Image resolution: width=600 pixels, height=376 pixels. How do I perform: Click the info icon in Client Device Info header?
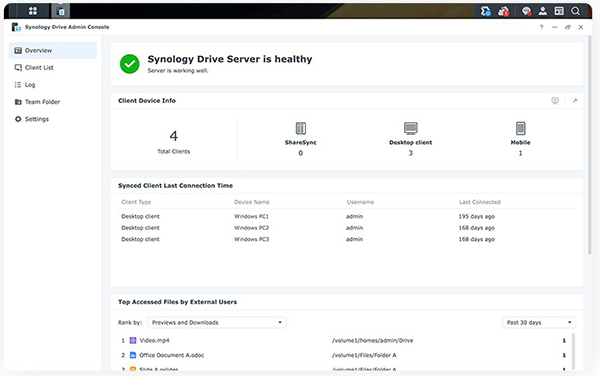[x=555, y=101]
